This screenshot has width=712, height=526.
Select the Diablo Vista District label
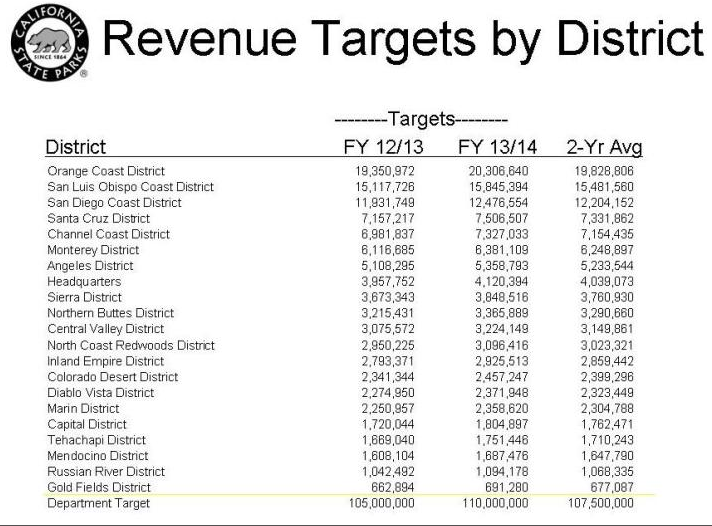(x=101, y=393)
